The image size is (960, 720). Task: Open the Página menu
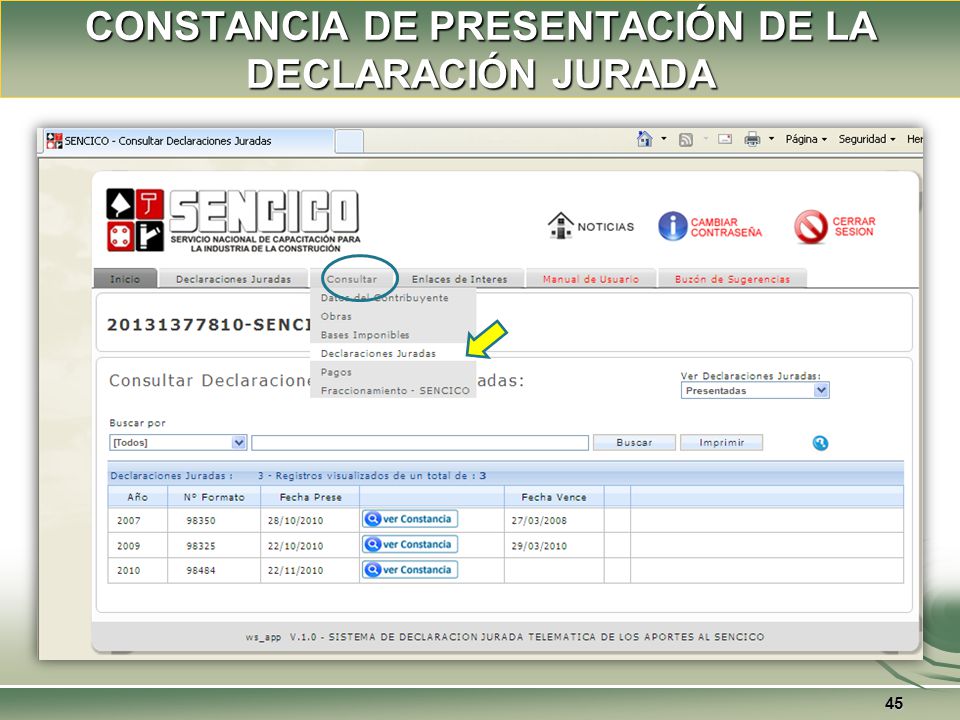(806, 140)
